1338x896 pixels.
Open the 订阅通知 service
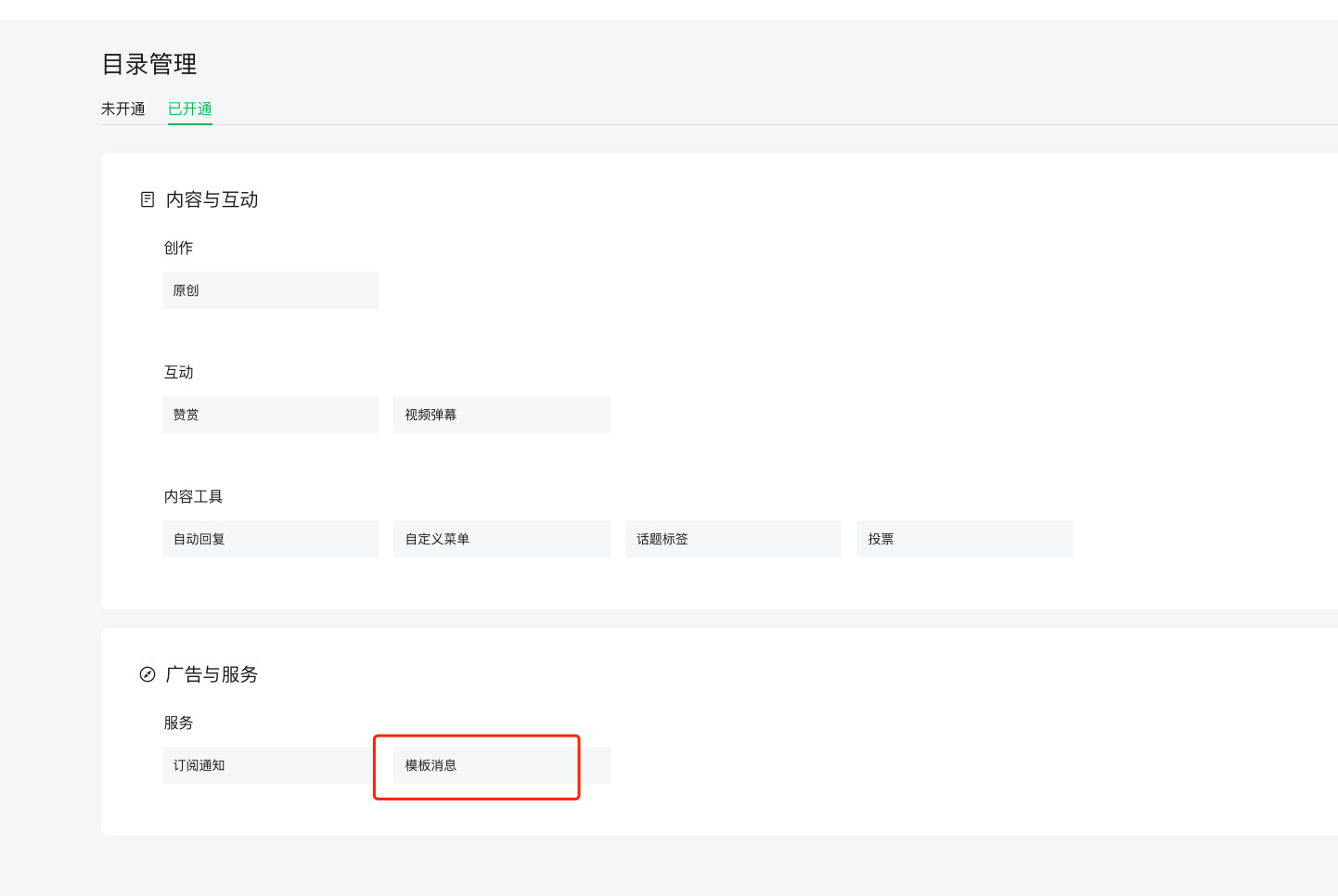pos(270,765)
